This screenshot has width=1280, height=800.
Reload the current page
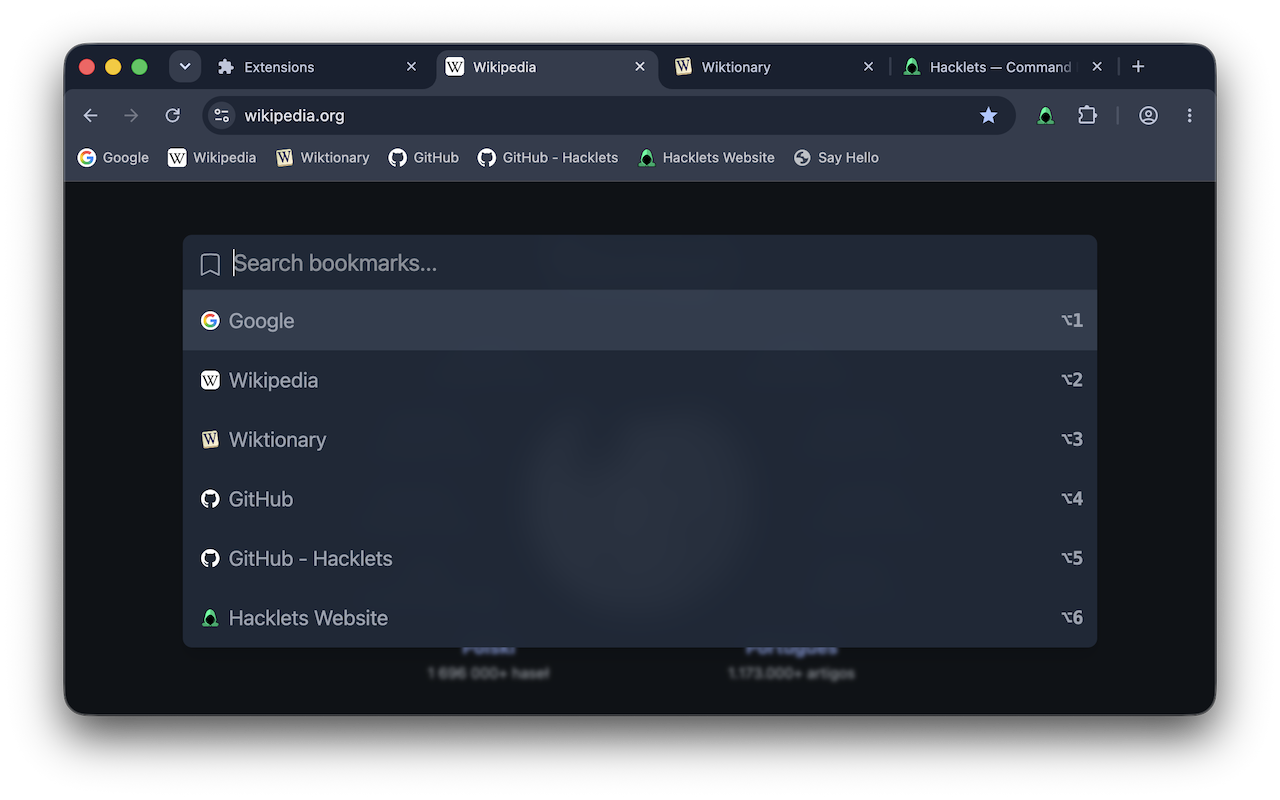tap(172, 116)
